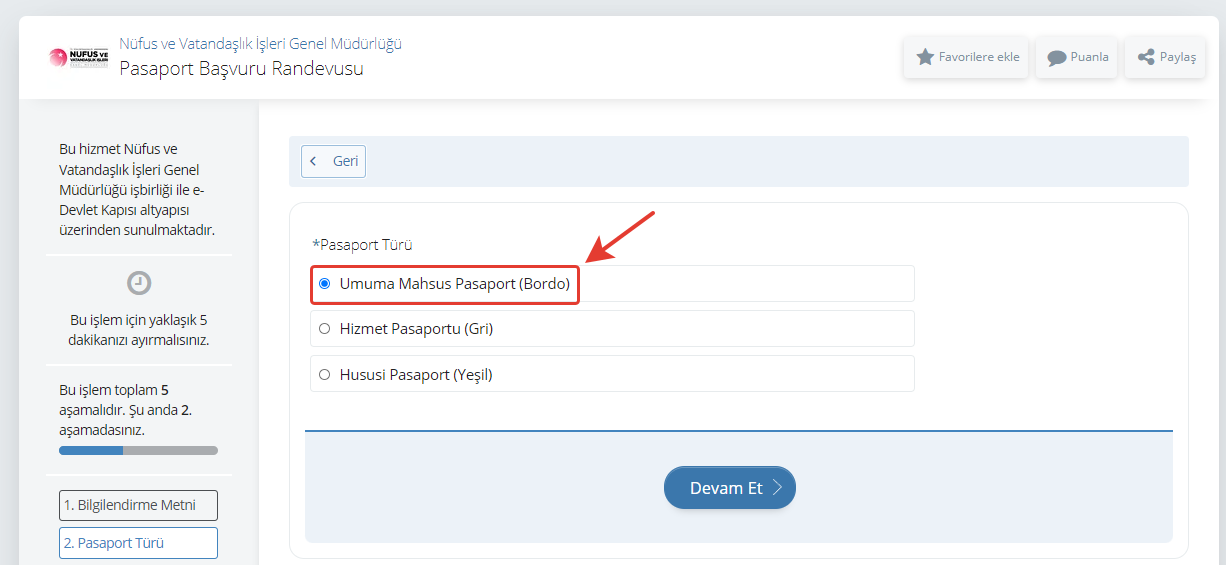1226x565 pixels.
Task: Click the star icon for Favorilere ekle
Action: tap(925, 57)
